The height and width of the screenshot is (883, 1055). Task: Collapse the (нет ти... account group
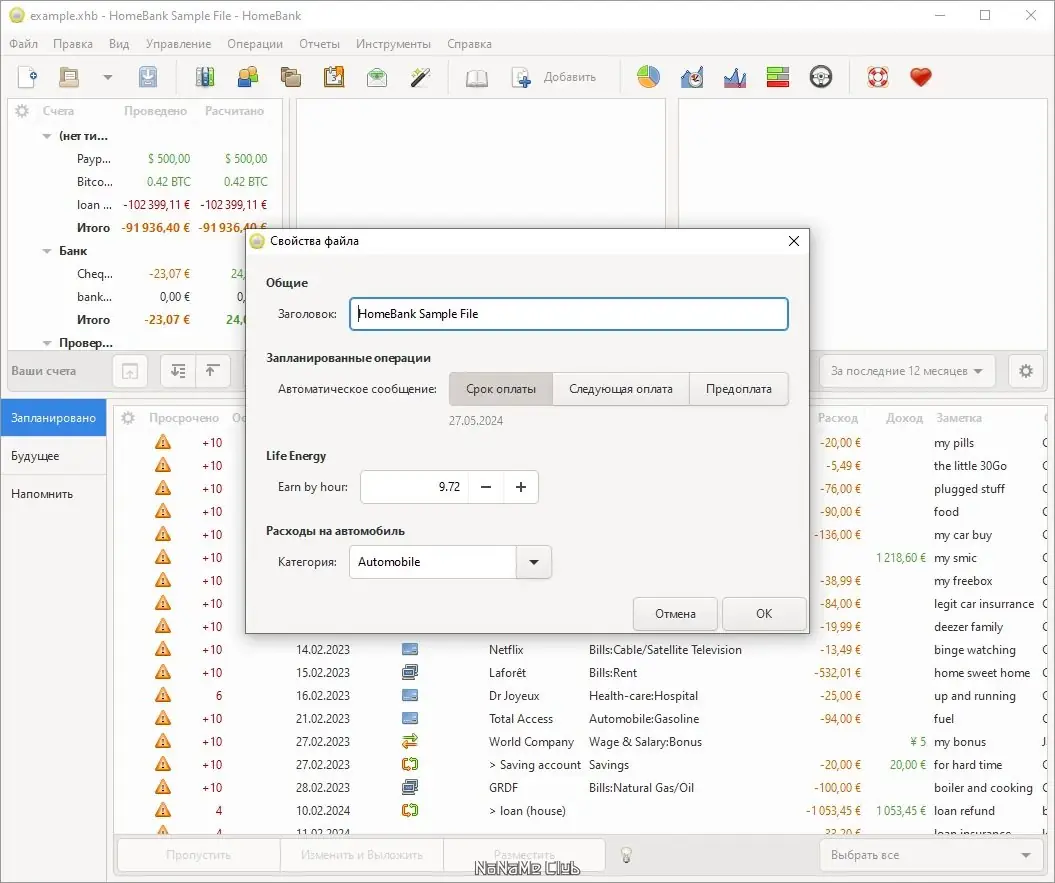(46, 136)
